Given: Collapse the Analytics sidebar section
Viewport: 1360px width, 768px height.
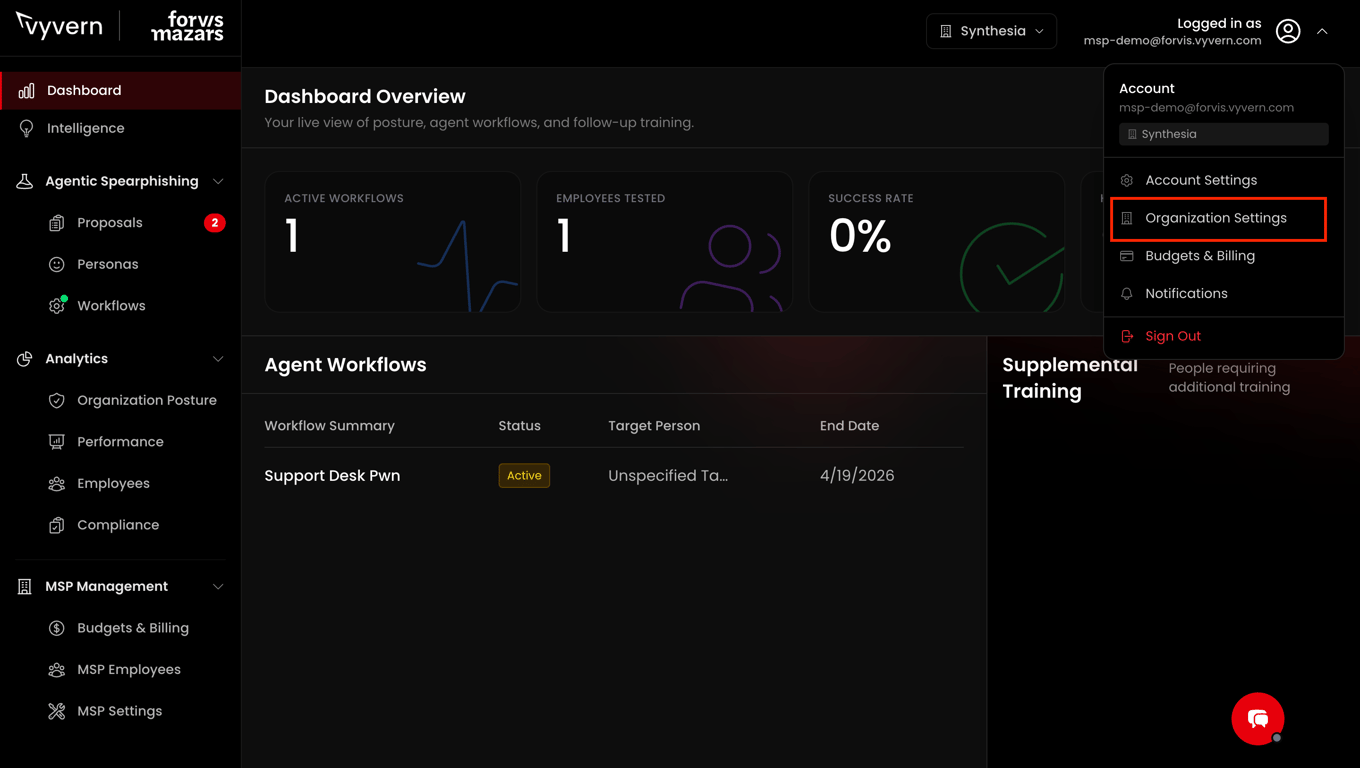Looking at the screenshot, I should coord(218,359).
